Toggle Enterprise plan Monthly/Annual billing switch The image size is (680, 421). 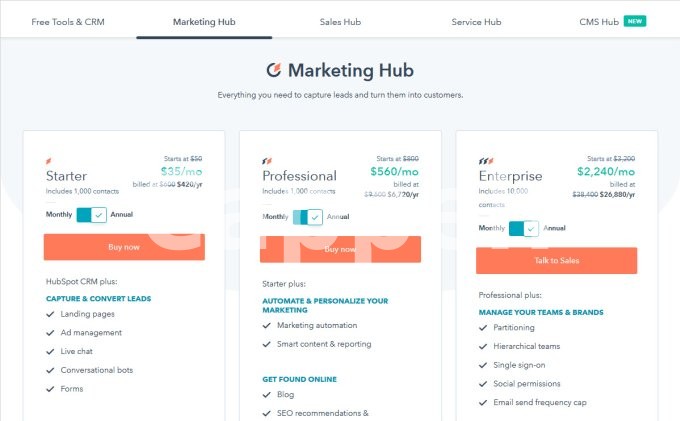point(524,228)
